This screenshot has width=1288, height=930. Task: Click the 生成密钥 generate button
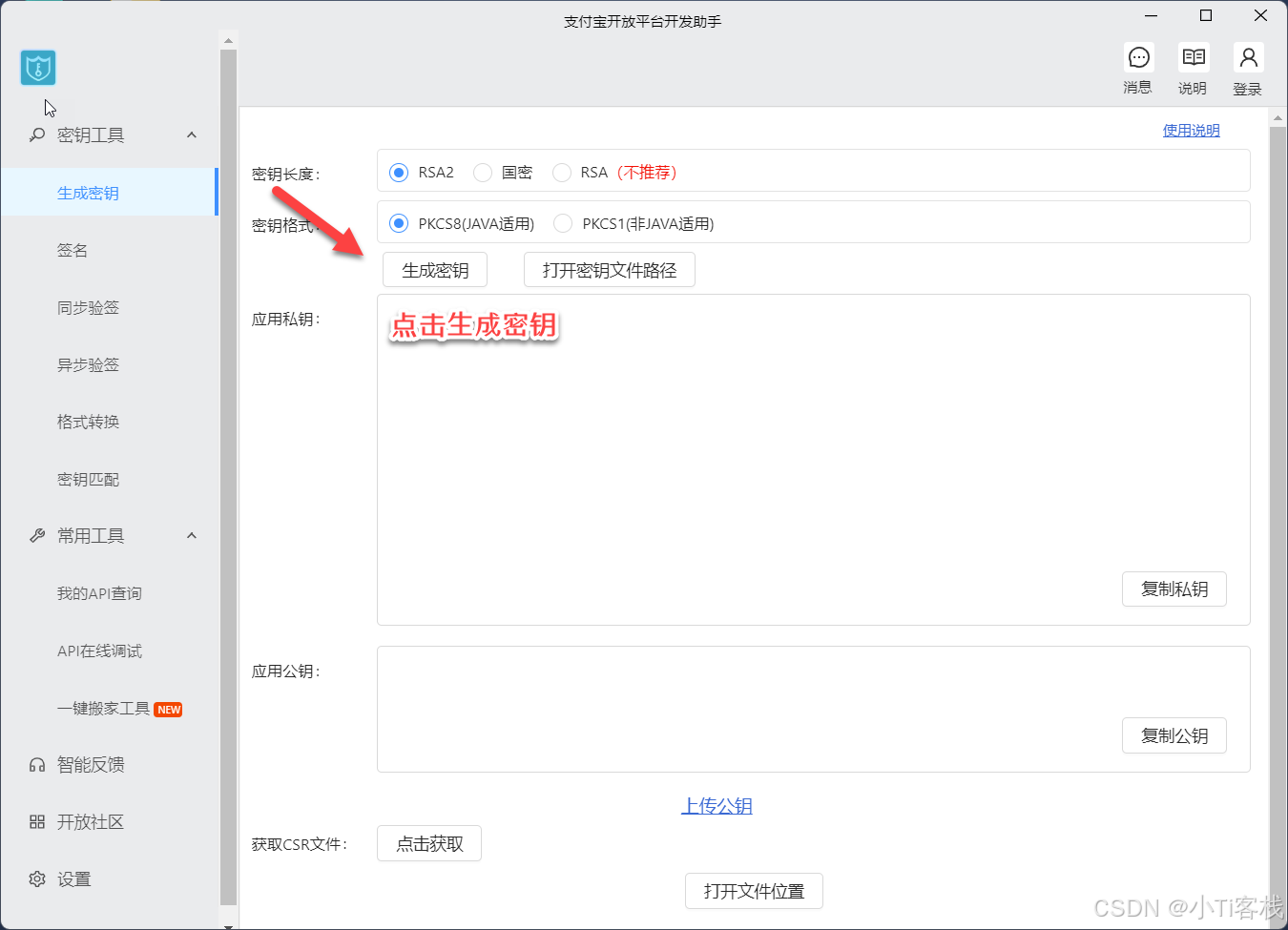(x=435, y=270)
